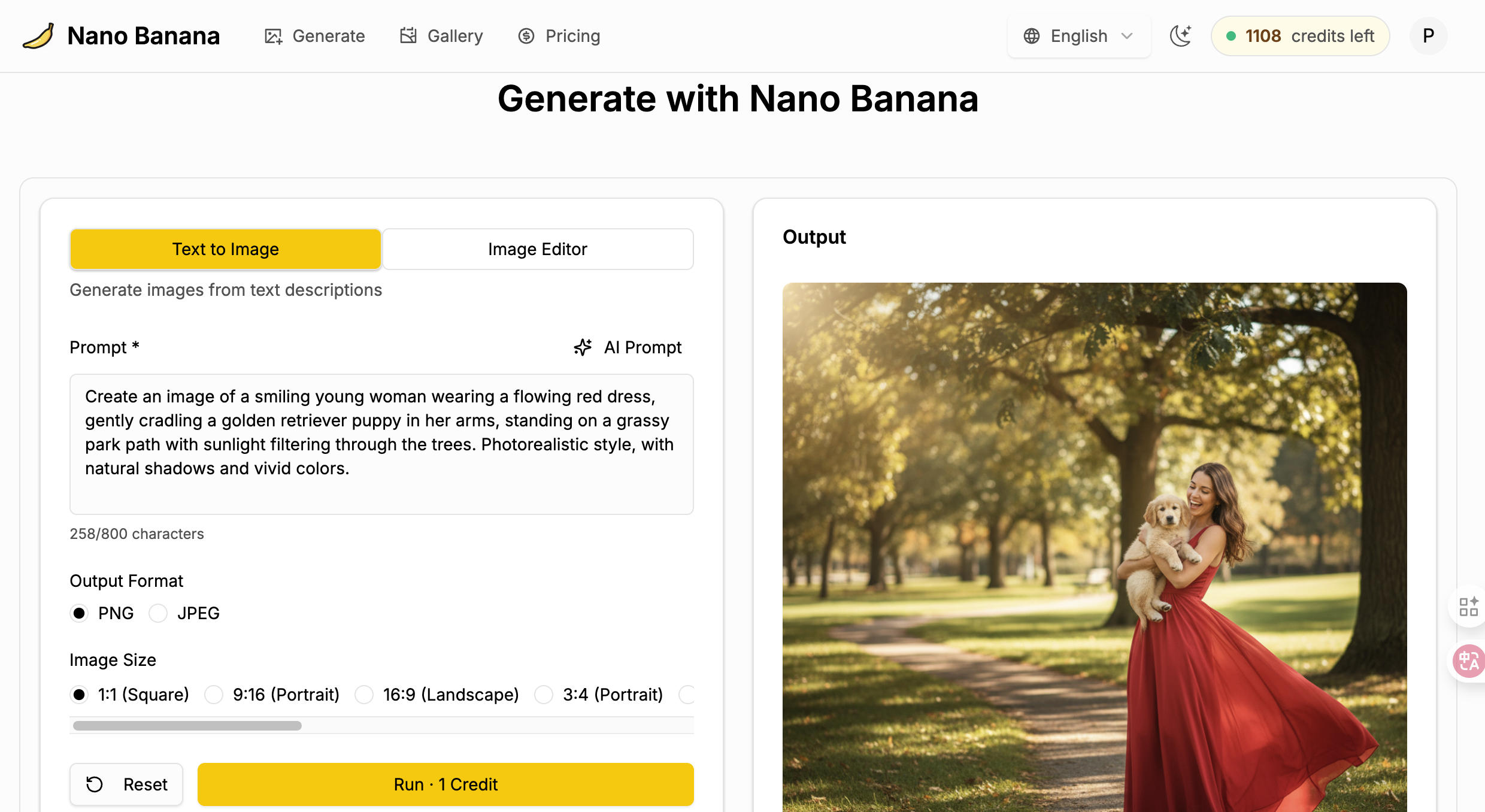Open Gallery using its picture icon
The image size is (1485, 812).
tap(408, 36)
